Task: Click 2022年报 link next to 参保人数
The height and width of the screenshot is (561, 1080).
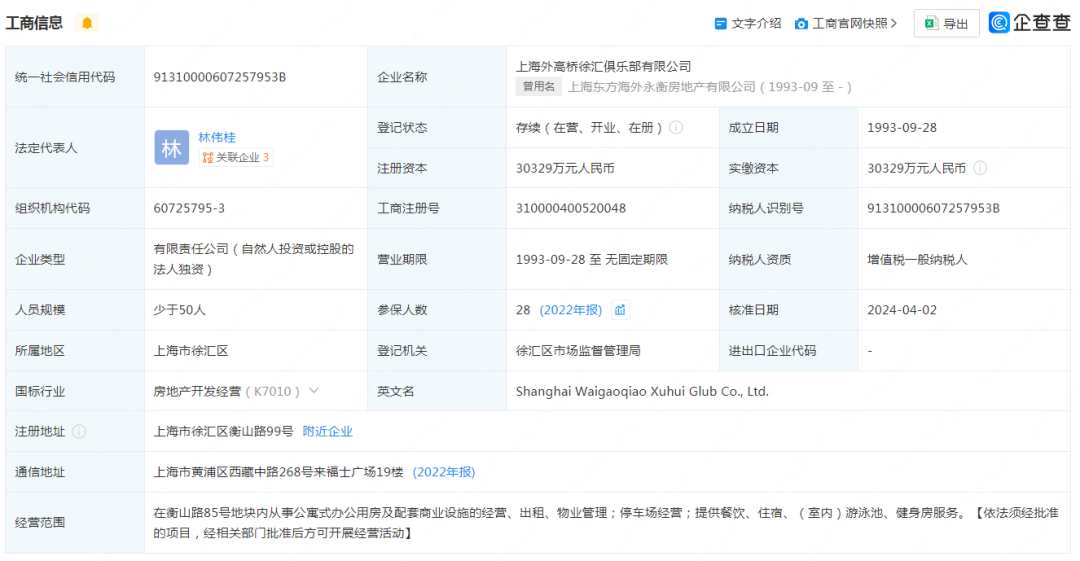Action: [570, 310]
